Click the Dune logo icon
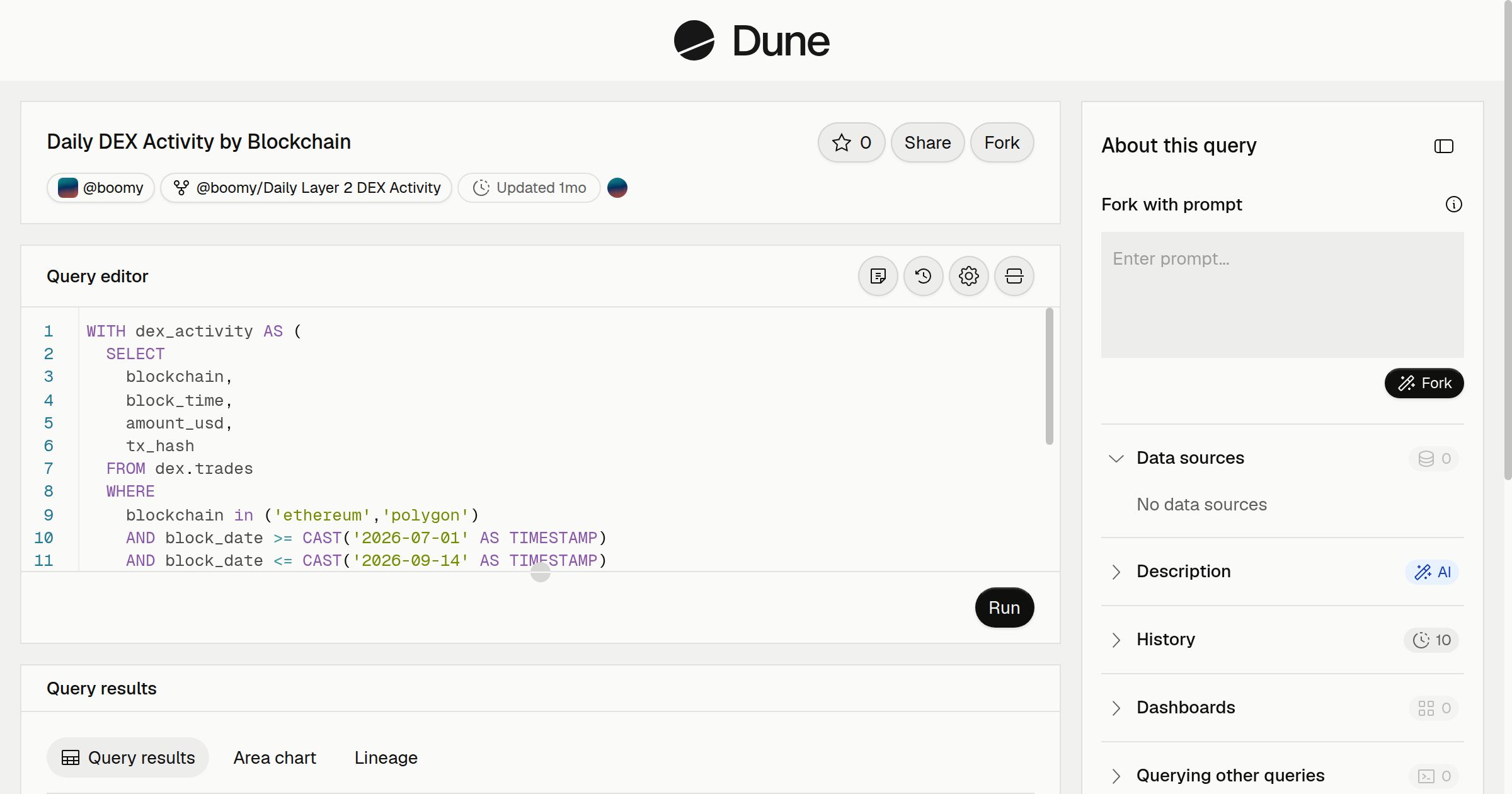Viewport: 1512px width, 794px height. coord(694,40)
